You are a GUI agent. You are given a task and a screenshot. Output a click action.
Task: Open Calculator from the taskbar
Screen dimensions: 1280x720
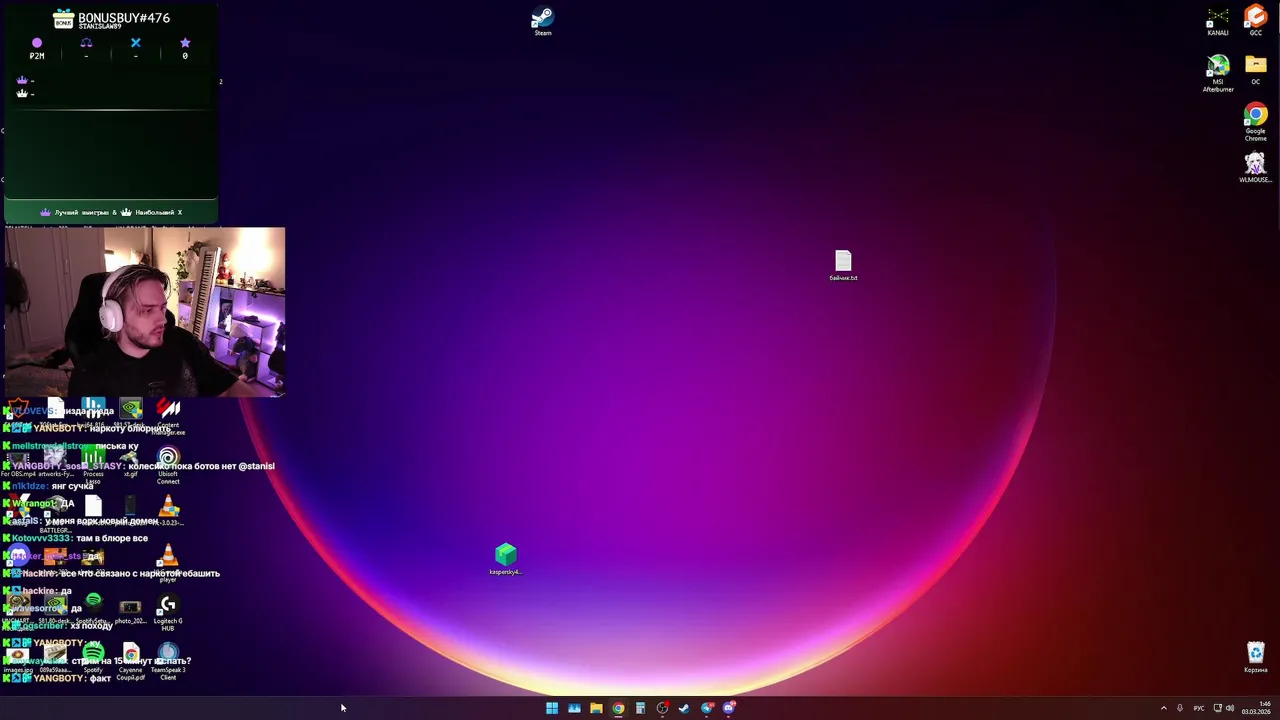(x=640, y=708)
